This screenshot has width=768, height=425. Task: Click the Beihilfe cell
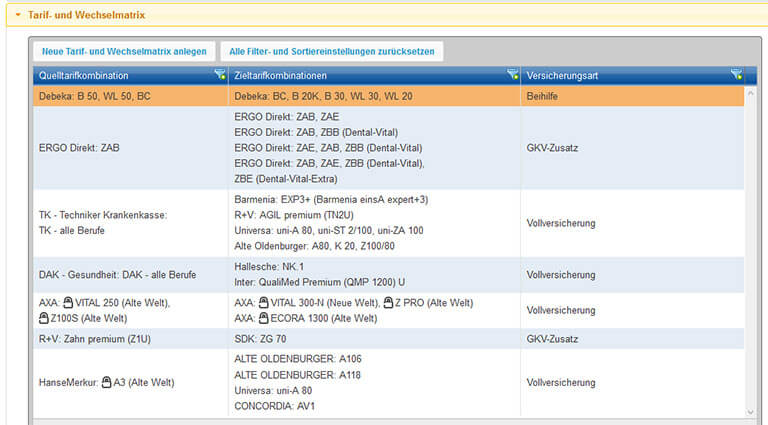click(632, 96)
